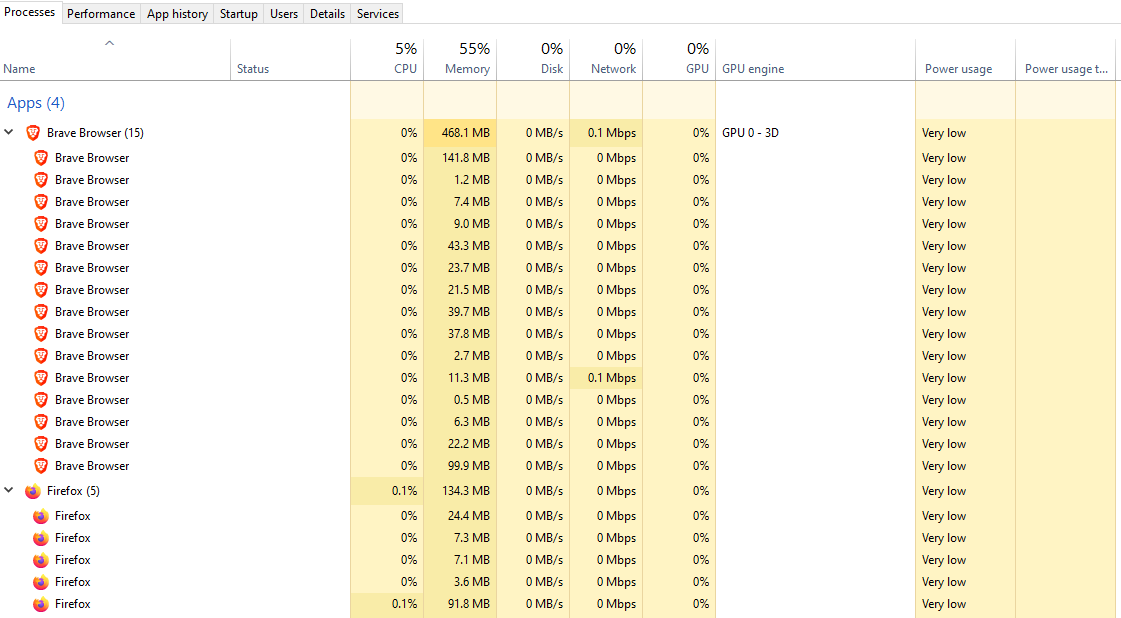Click Brave icon in the 43.3 MB row
The width and height of the screenshot is (1121, 618).
[41, 246]
